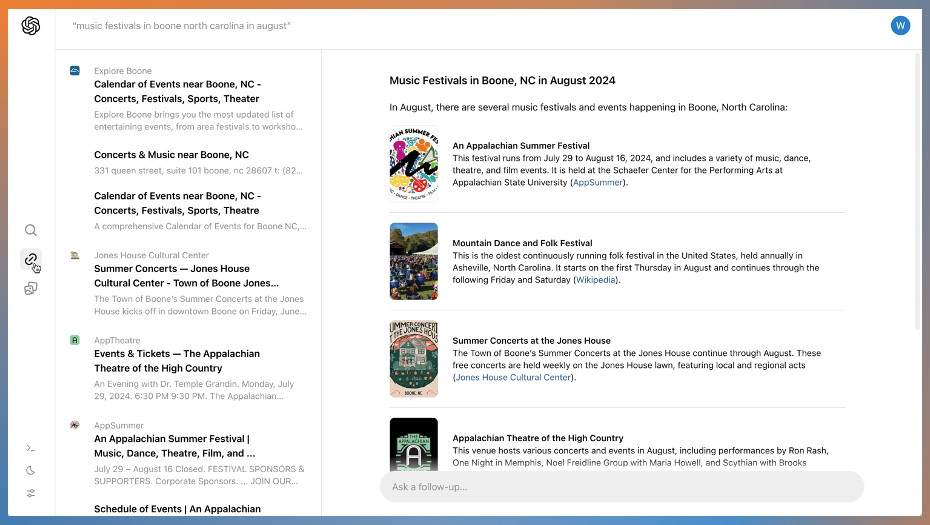Toggle dark mode moon icon
This screenshot has height=525, width=930.
point(31,470)
